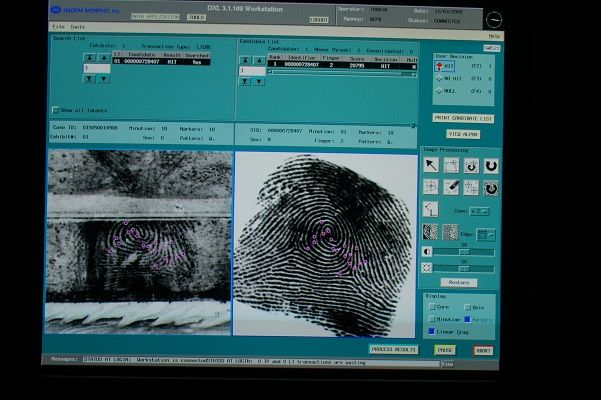The height and width of the screenshot is (400, 601).
Task: Click the ABORT button
Action: (483, 351)
